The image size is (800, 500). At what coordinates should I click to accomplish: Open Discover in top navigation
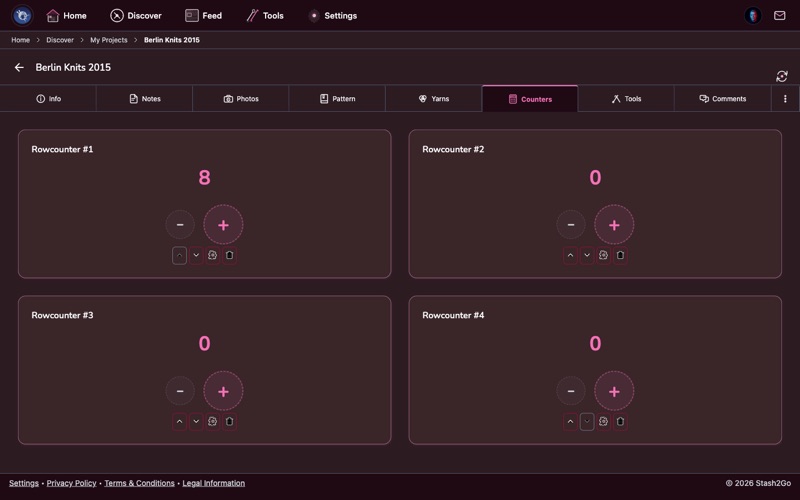[136, 15]
